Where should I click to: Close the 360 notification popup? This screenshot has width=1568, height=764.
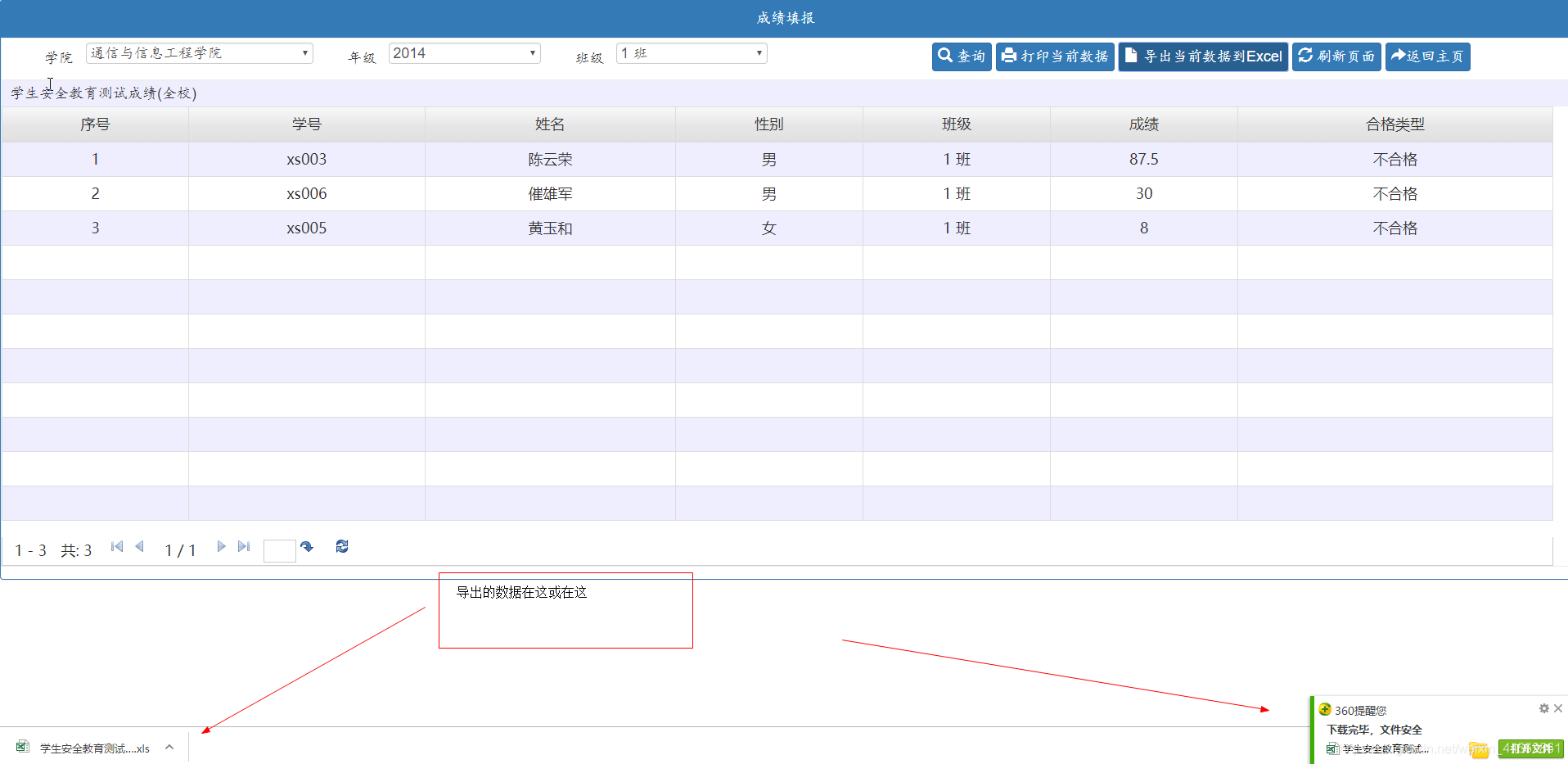pyautogui.click(x=1558, y=708)
